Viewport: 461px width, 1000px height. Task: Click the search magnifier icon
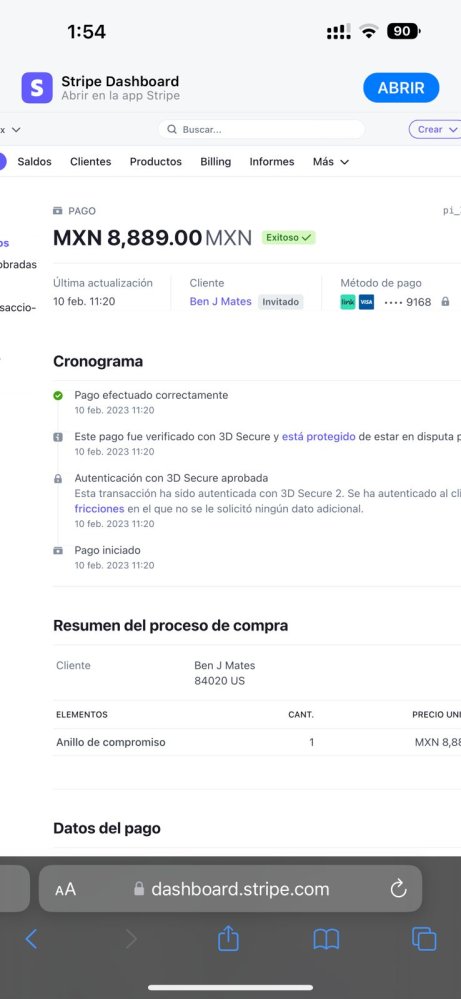click(172, 129)
